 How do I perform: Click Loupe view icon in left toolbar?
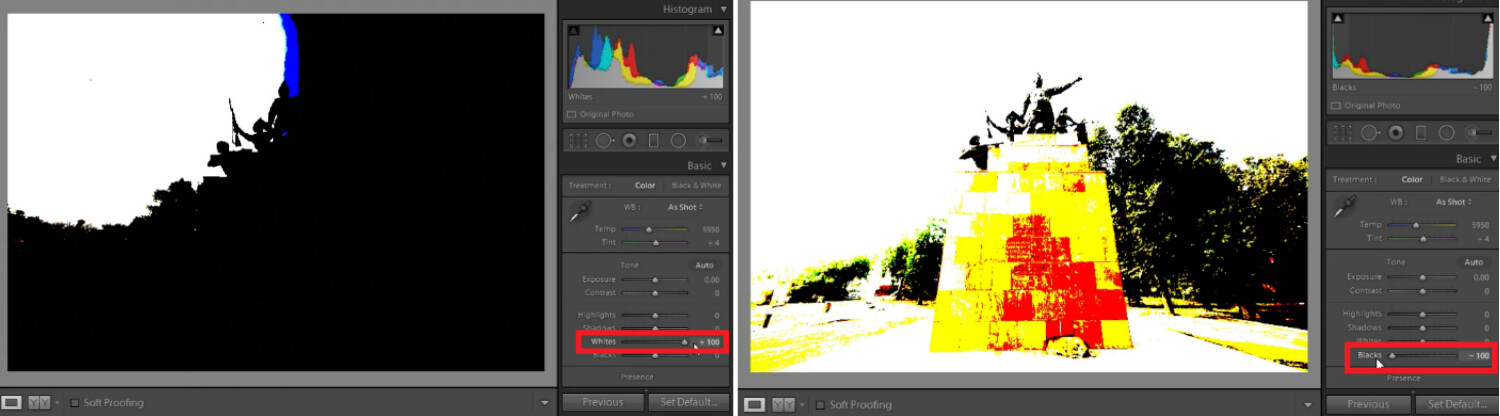13,403
